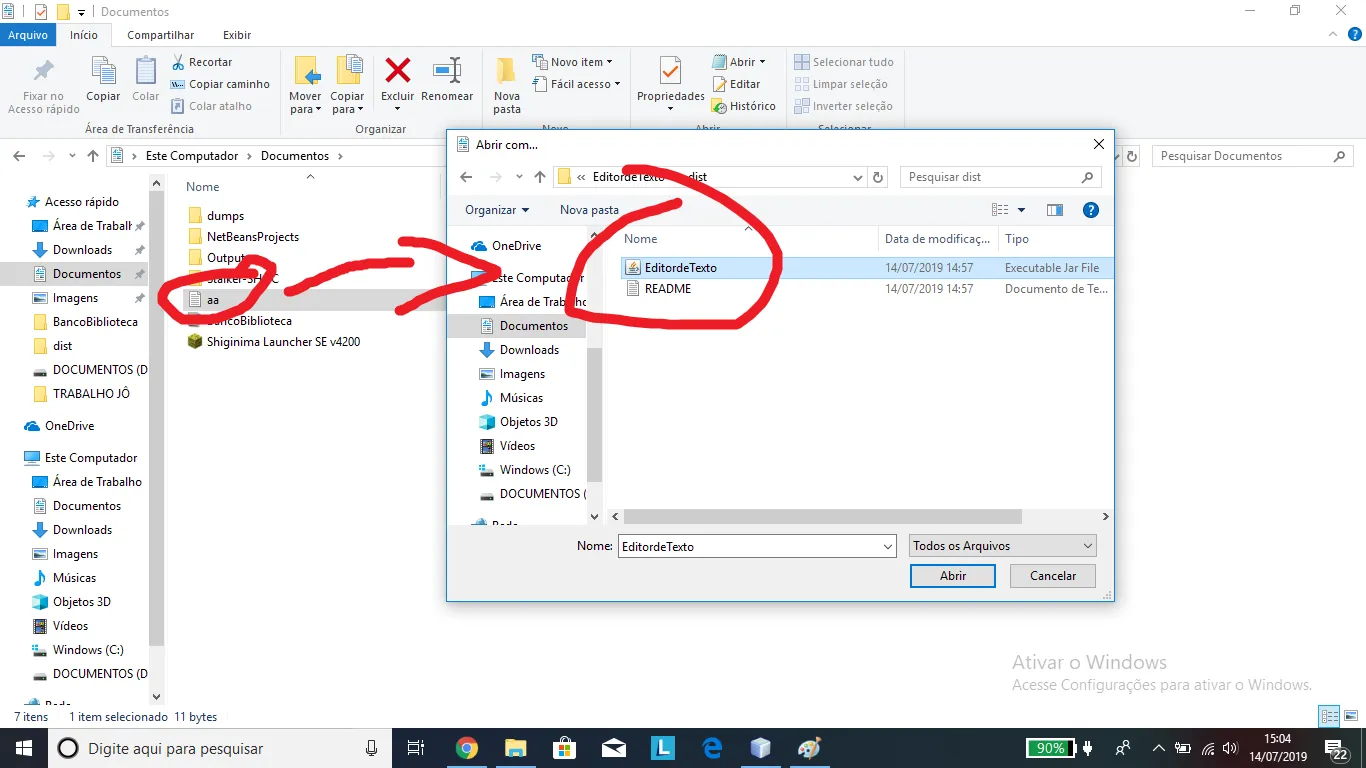Click the Pesquisar Documentos search box
Screen dimensions: 1366x768
click(x=1252, y=156)
